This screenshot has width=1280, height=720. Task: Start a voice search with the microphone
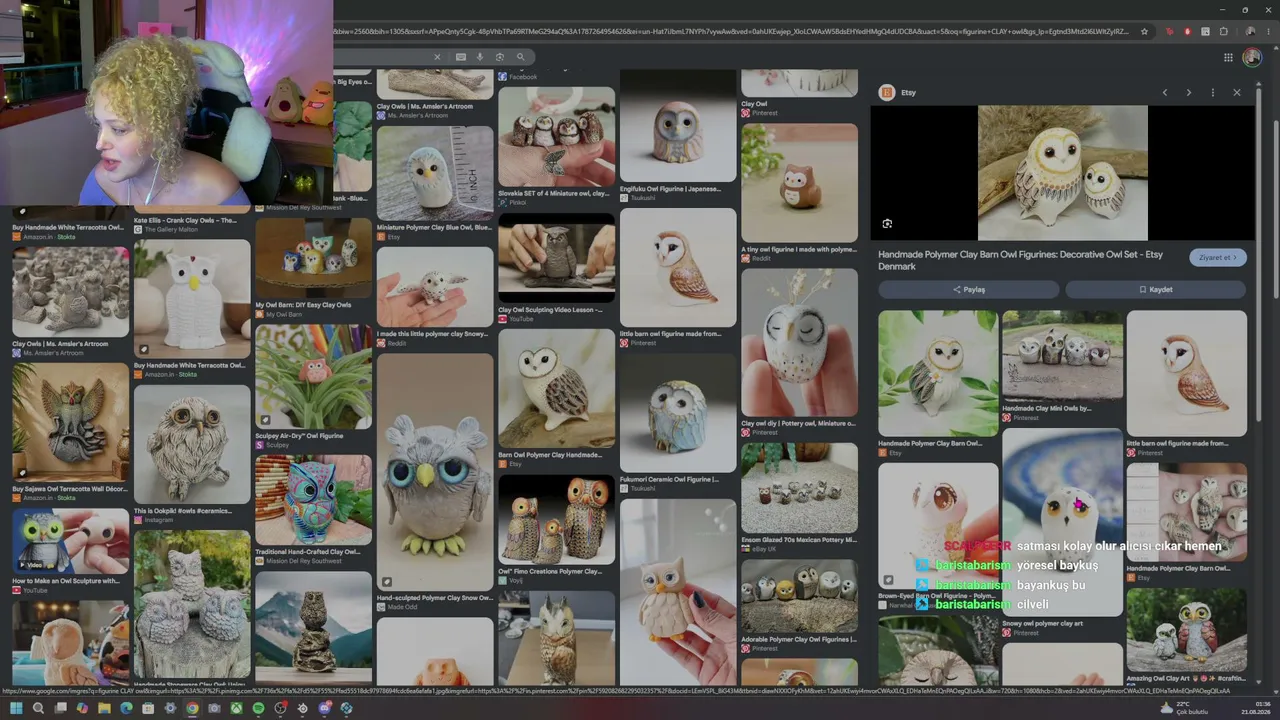click(480, 57)
